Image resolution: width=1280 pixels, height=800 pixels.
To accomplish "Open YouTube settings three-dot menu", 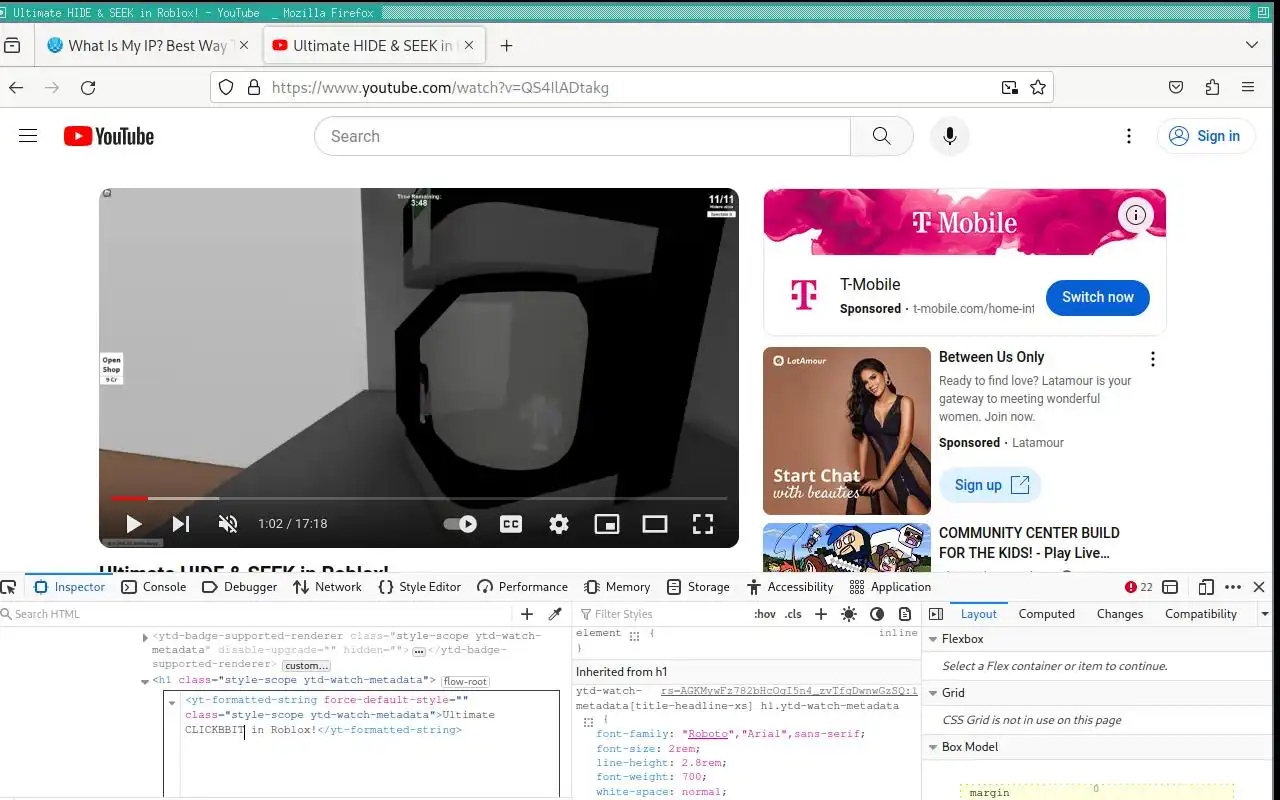I will click(1129, 136).
